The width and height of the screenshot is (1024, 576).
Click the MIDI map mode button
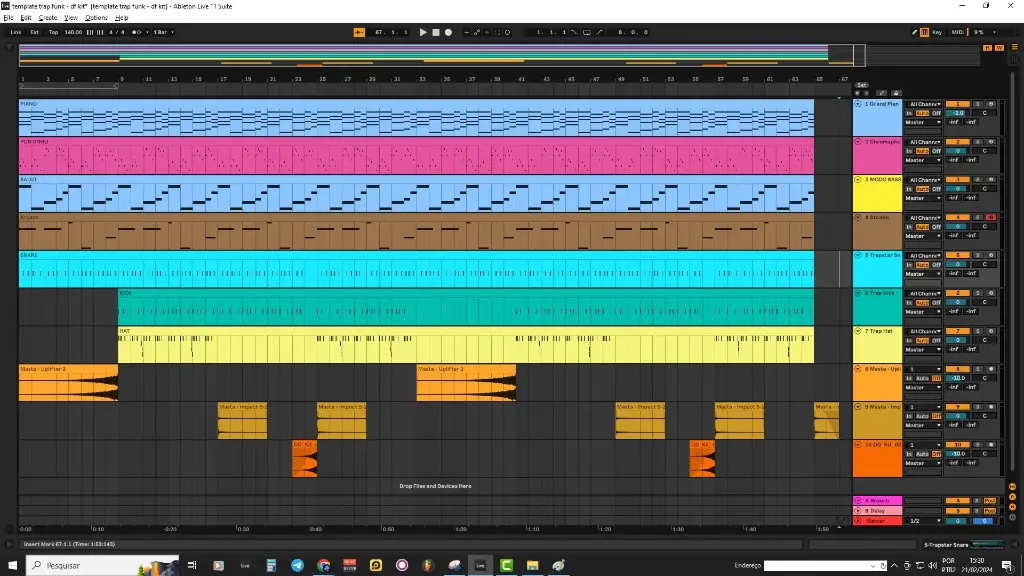pyautogui.click(x=957, y=32)
